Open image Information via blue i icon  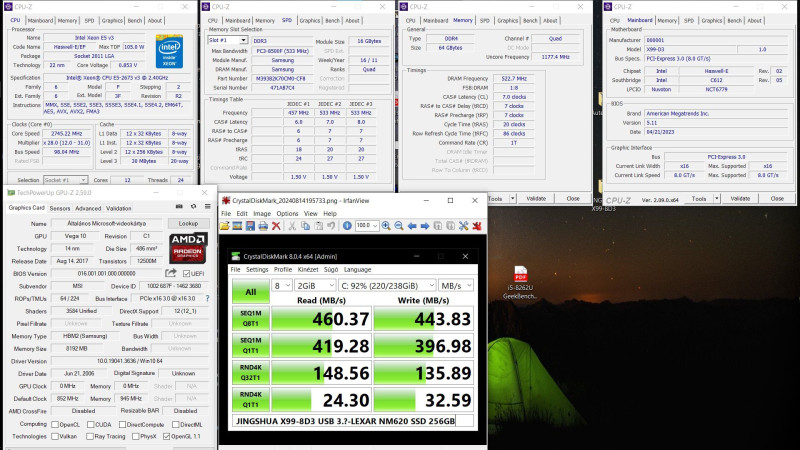point(347,226)
